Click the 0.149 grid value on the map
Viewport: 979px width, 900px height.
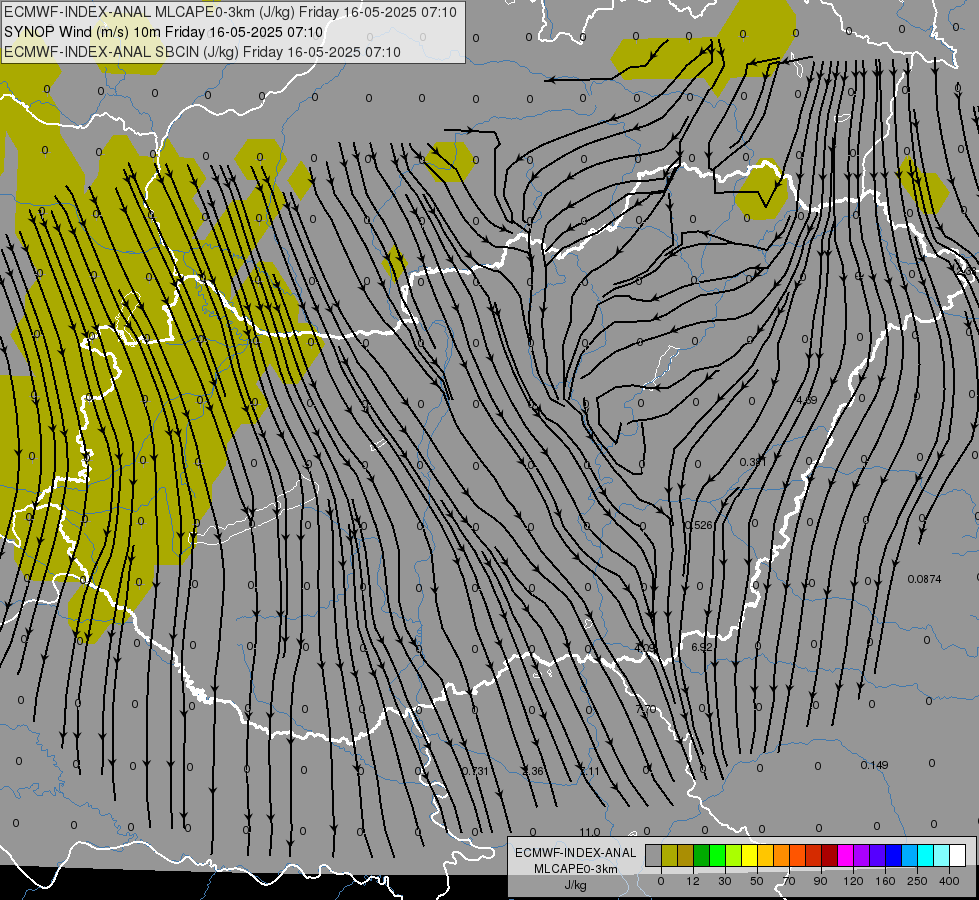874,765
